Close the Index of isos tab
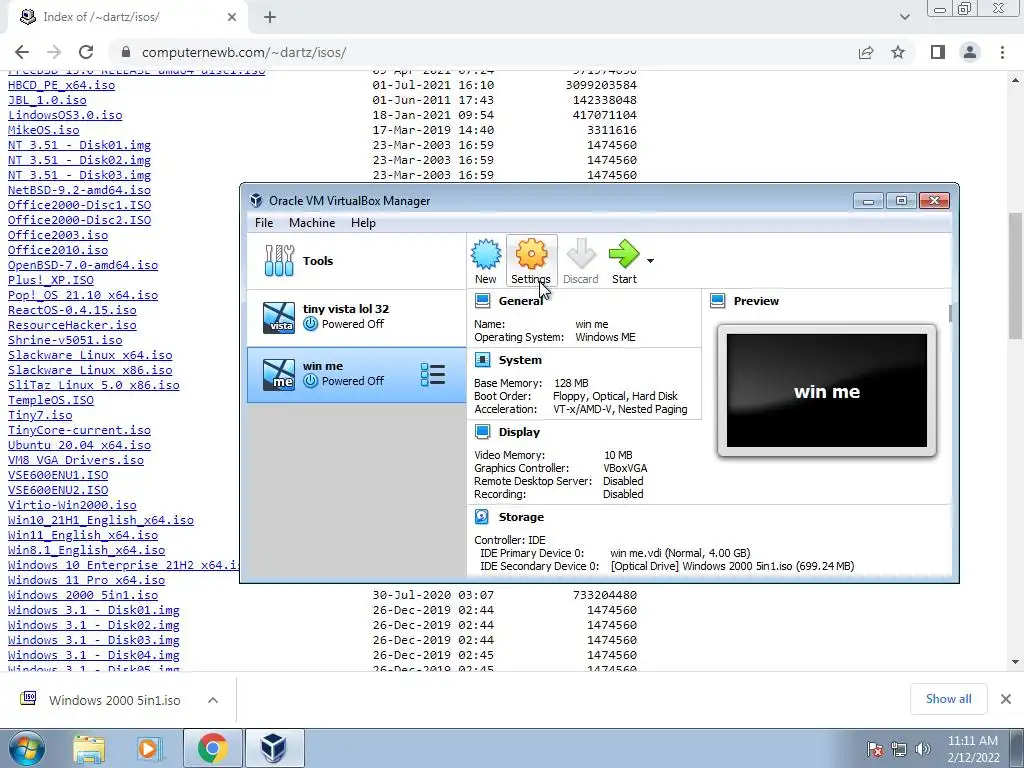Image resolution: width=1024 pixels, height=768 pixels. click(x=232, y=17)
